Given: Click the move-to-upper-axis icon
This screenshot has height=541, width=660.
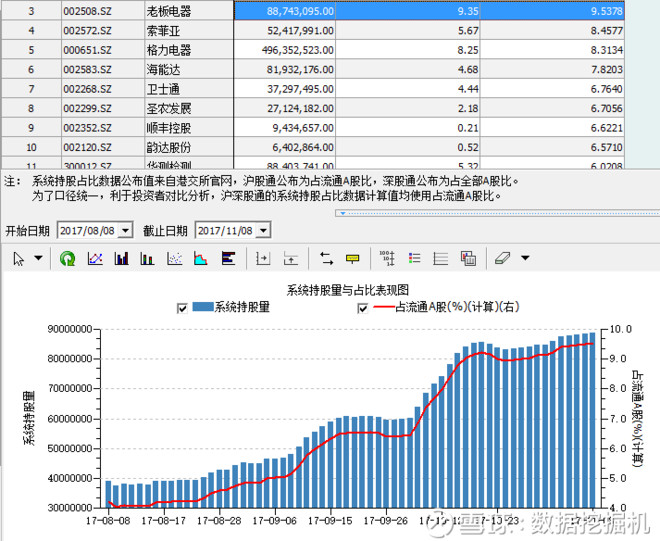Looking at the screenshot, I should coord(290,258).
